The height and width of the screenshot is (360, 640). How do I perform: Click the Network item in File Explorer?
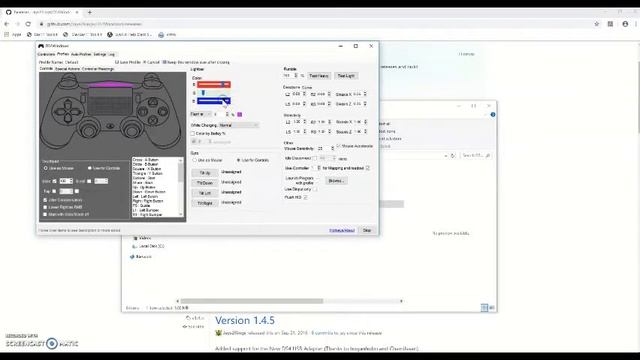point(140,257)
